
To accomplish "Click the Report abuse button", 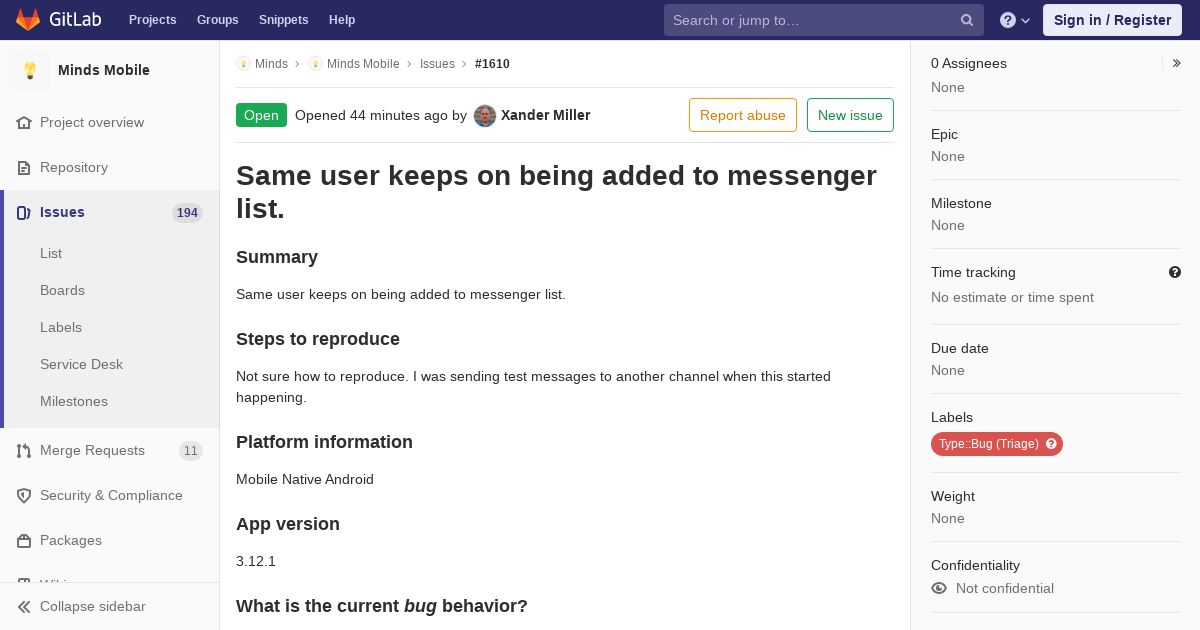I will tap(743, 115).
